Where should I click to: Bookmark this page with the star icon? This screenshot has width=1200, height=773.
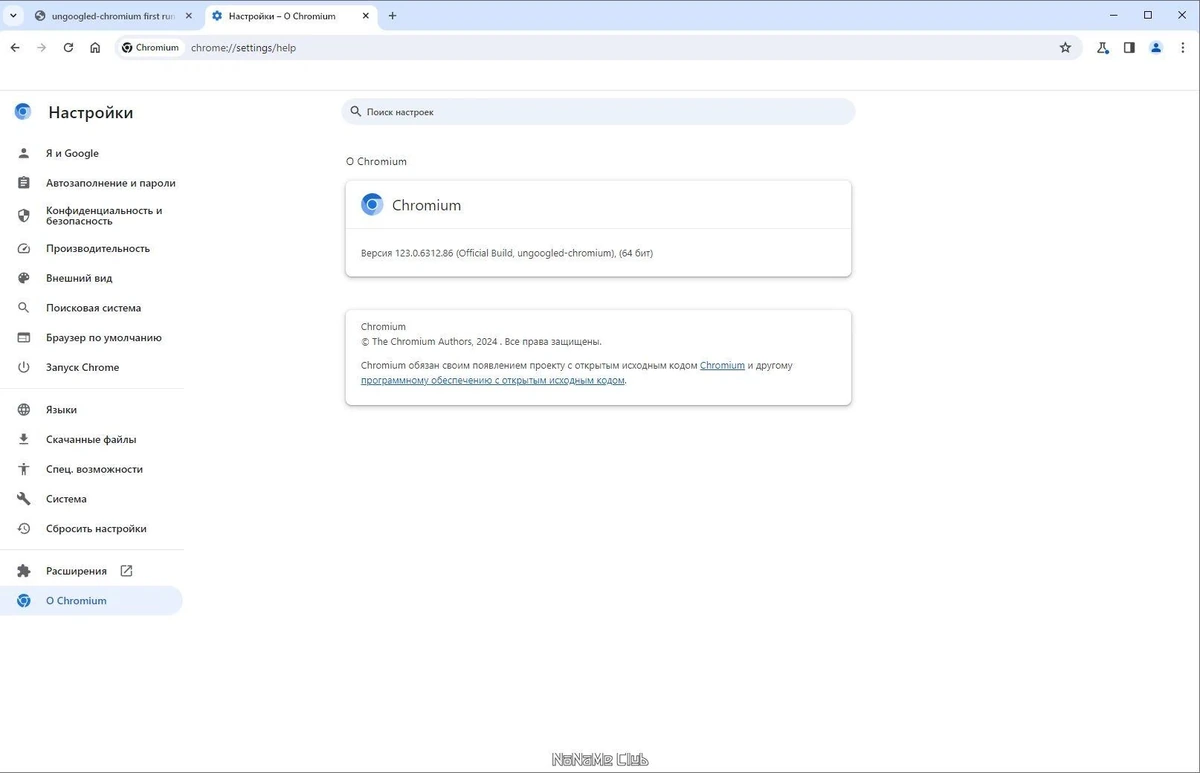(1065, 47)
